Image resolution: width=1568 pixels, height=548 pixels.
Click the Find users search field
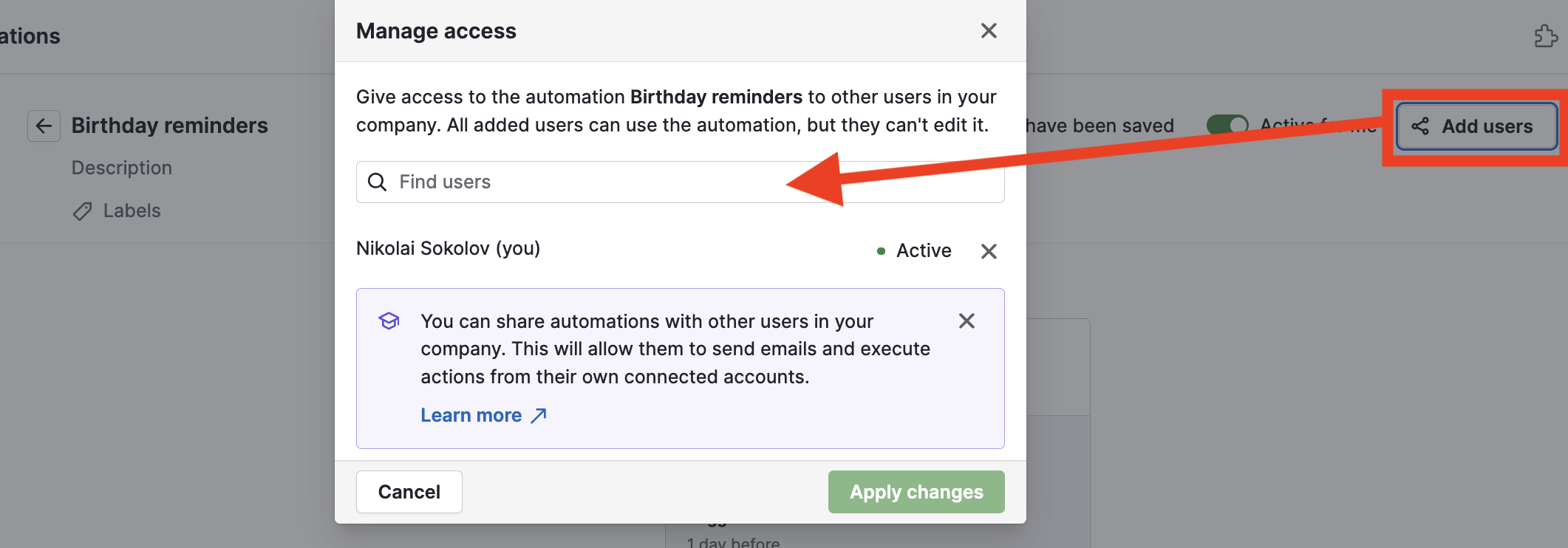591,182
